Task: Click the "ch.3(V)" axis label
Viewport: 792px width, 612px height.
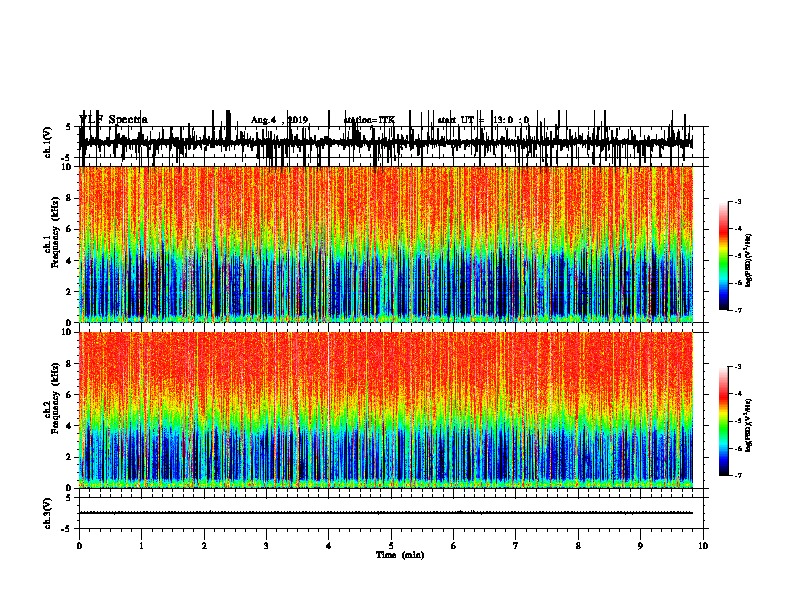Action: [x=47, y=514]
